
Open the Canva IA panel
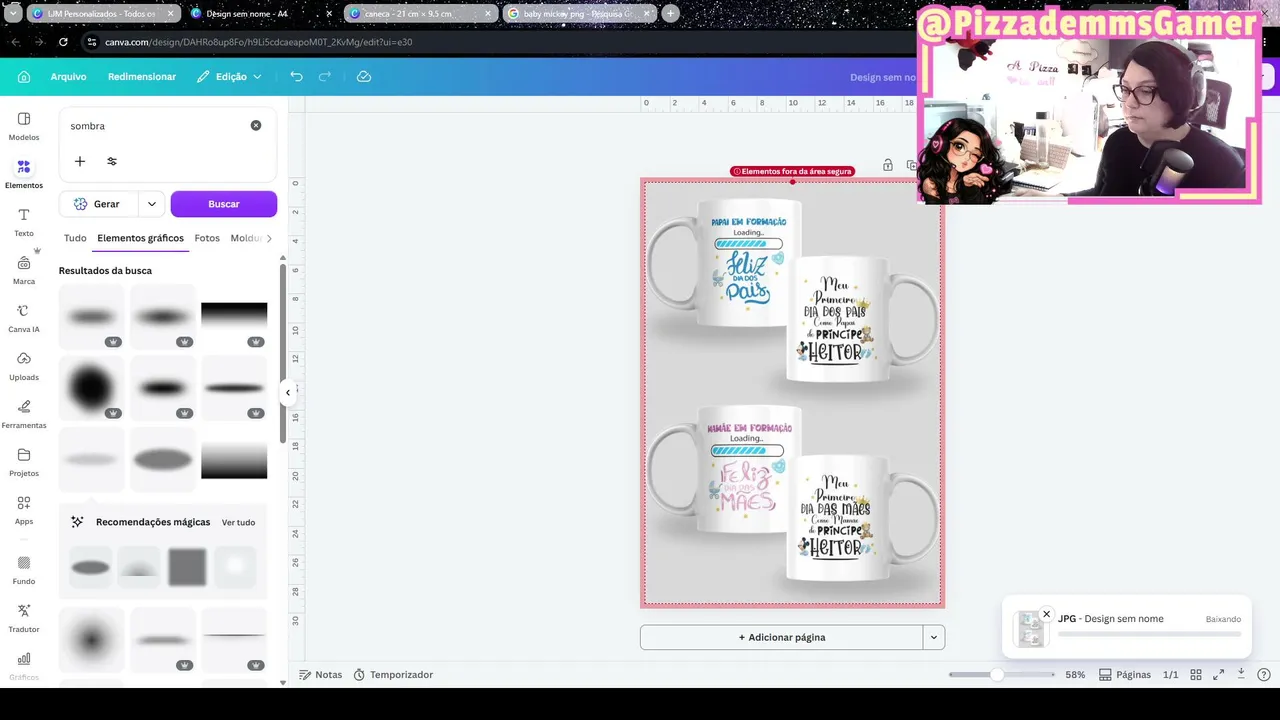[24, 318]
